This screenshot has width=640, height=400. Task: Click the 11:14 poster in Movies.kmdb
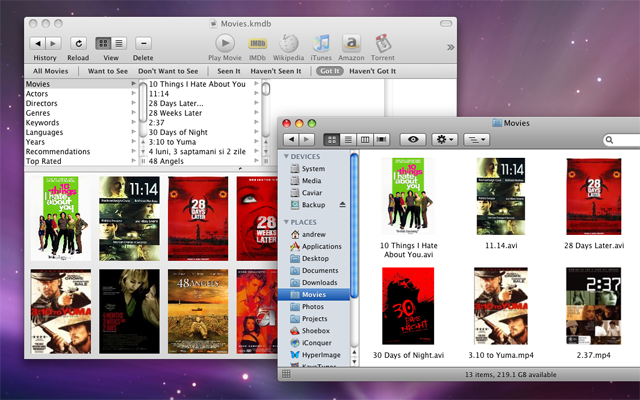pos(129,219)
